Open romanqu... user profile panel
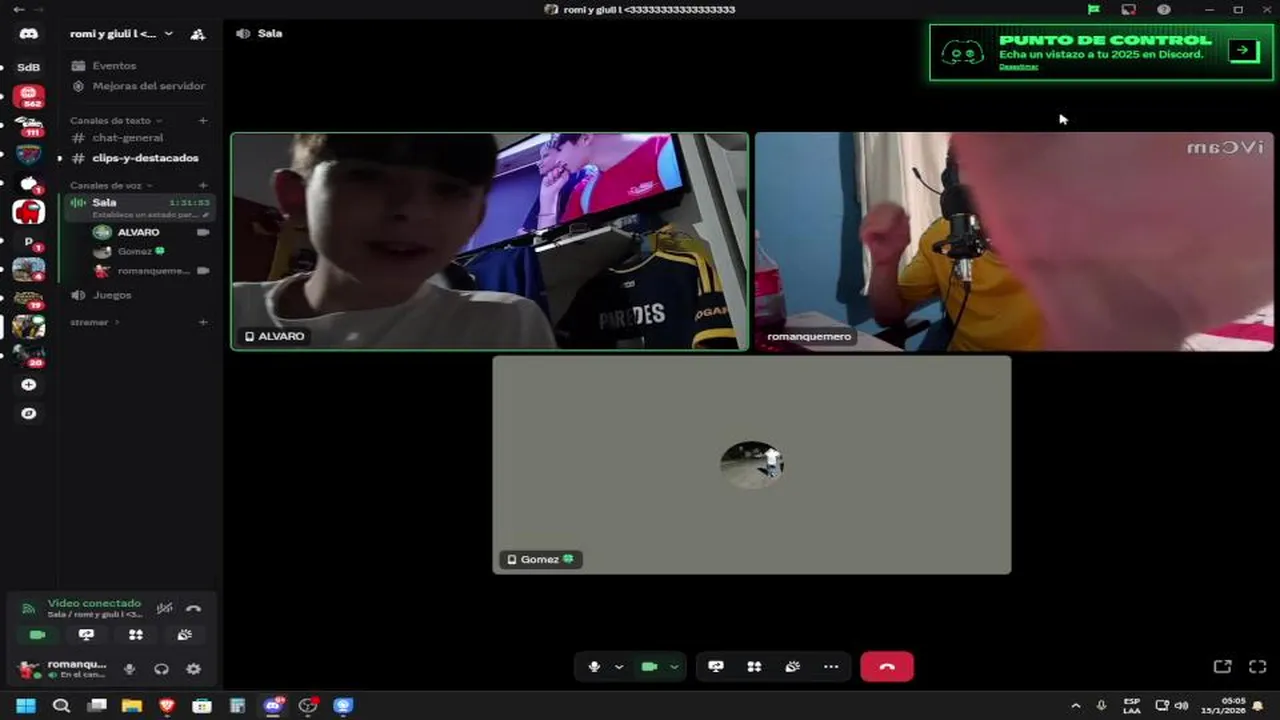Viewport: 1280px width, 720px height. 63,669
